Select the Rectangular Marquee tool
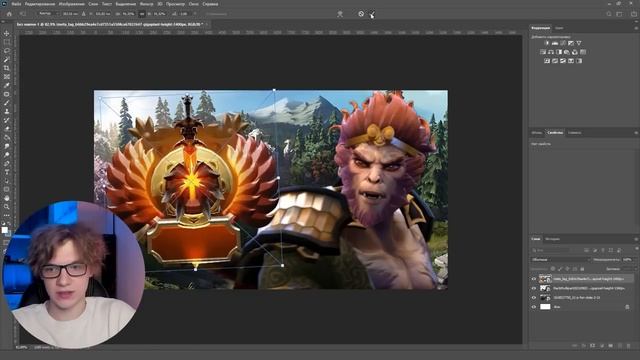Viewport: 640px width, 360px height. pyautogui.click(x=7, y=42)
